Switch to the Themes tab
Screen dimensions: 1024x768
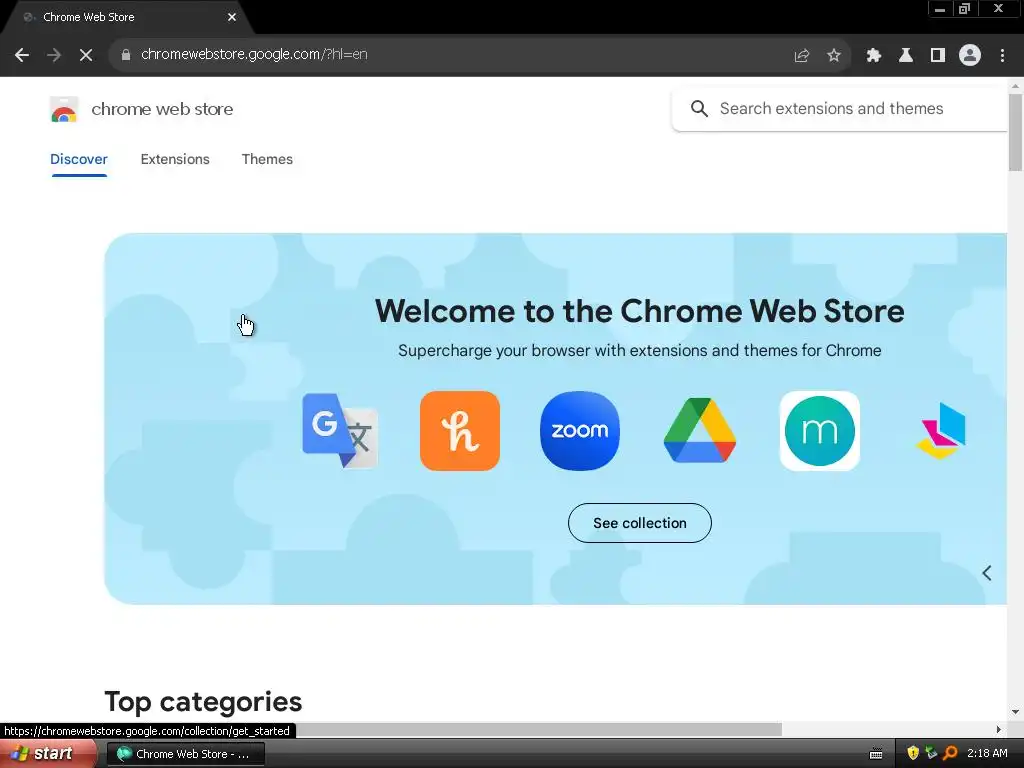point(267,159)
